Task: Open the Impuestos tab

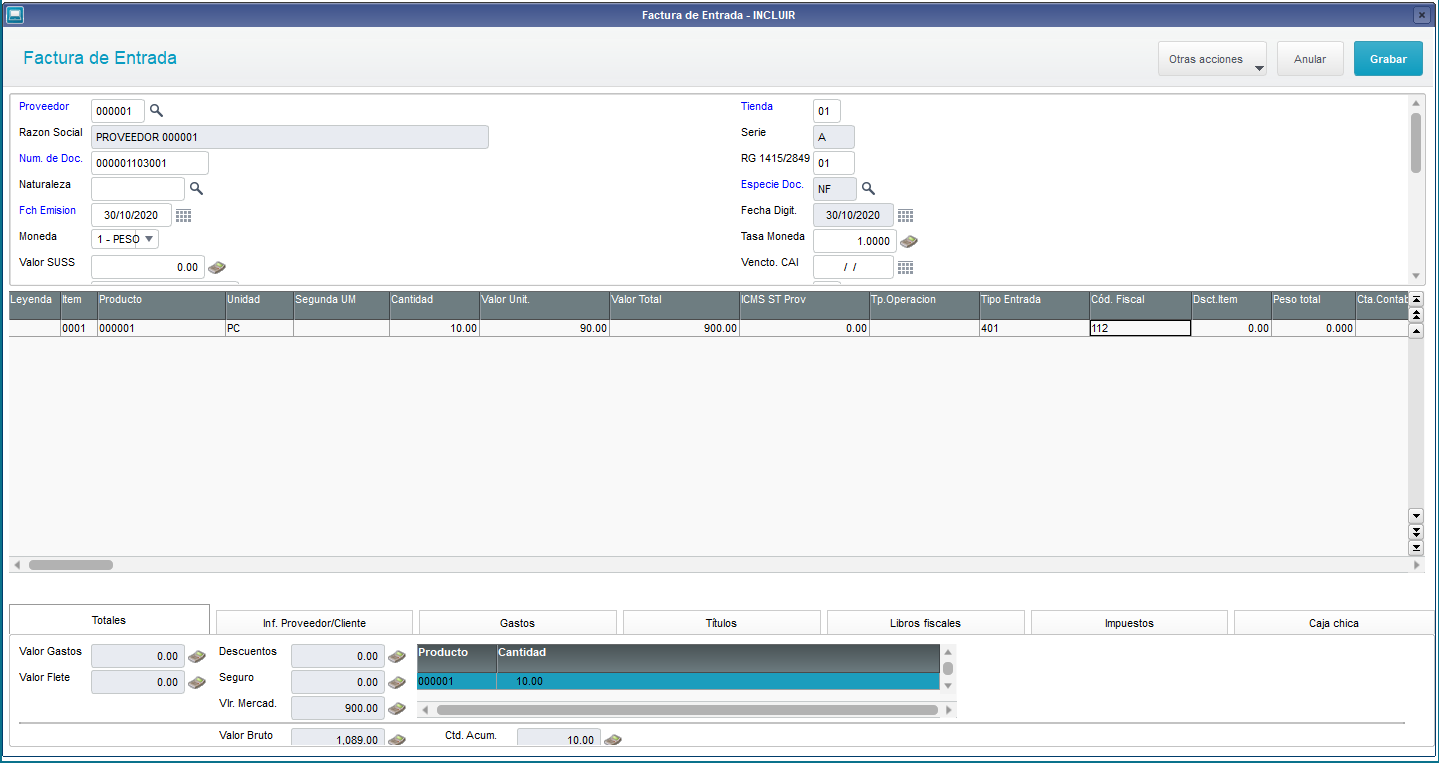Action: pyautogui.click(x=1129, y=623)
